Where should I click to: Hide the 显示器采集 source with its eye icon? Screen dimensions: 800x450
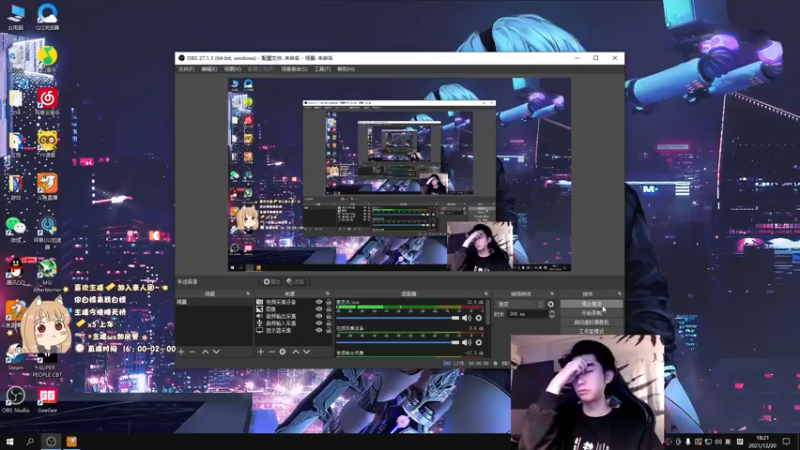tap(319, 331)
